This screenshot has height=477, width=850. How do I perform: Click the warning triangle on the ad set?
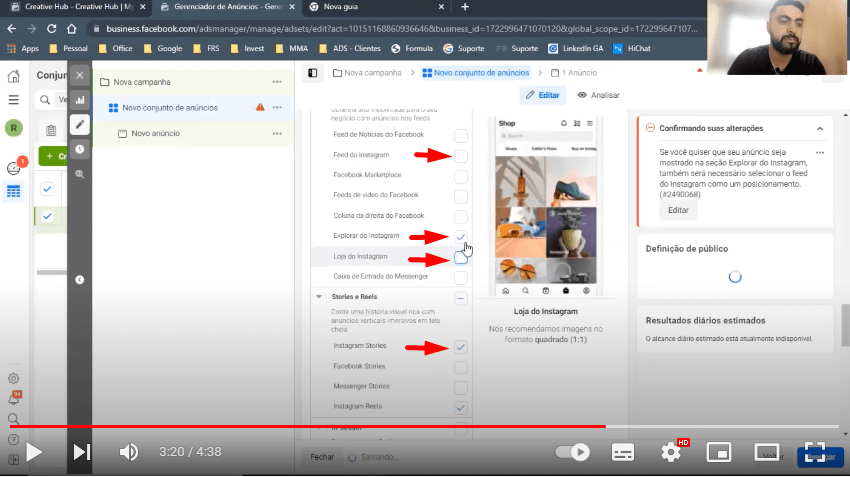click(260, 107)
